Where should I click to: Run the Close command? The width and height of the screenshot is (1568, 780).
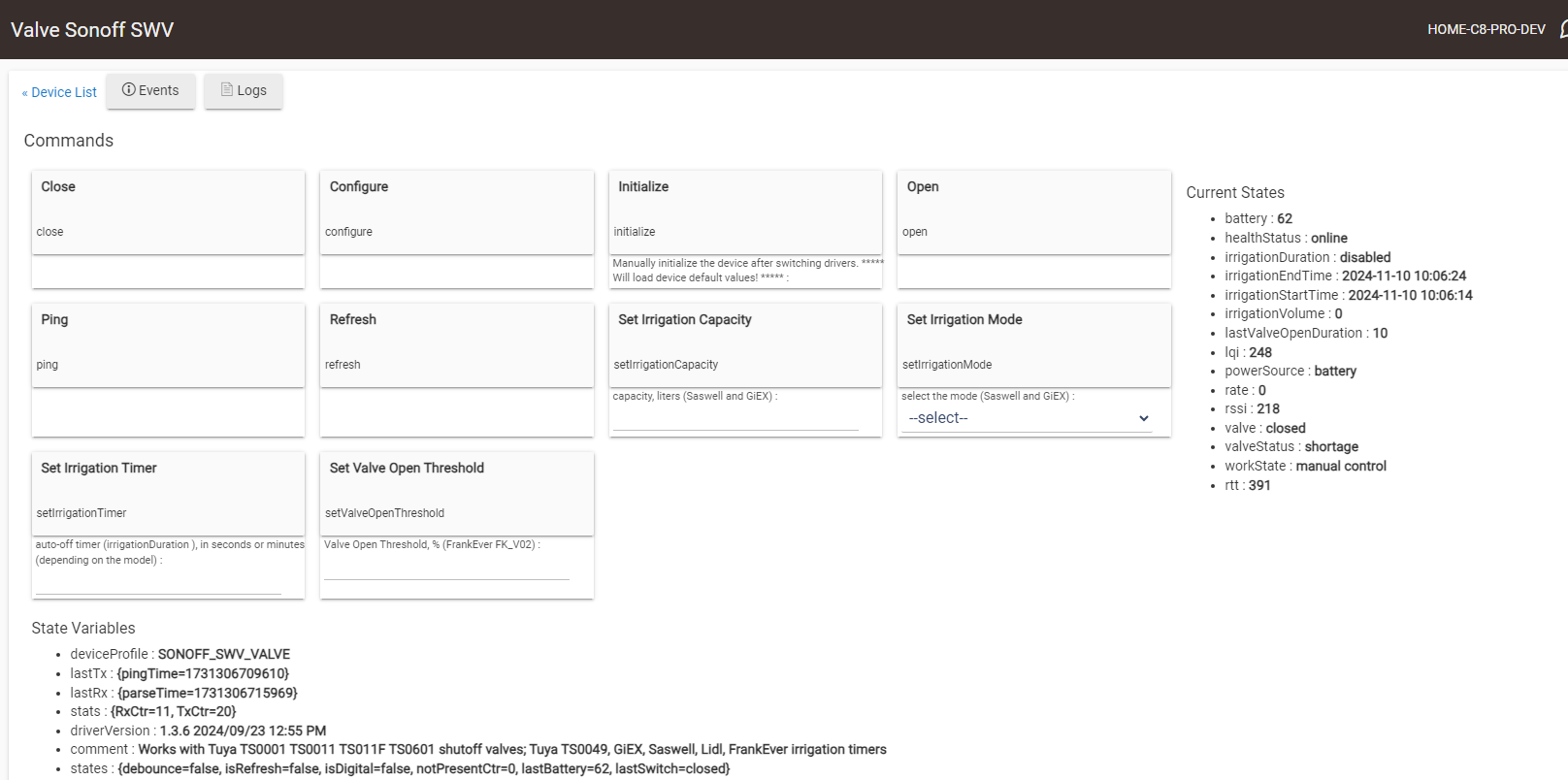[168, 212]
